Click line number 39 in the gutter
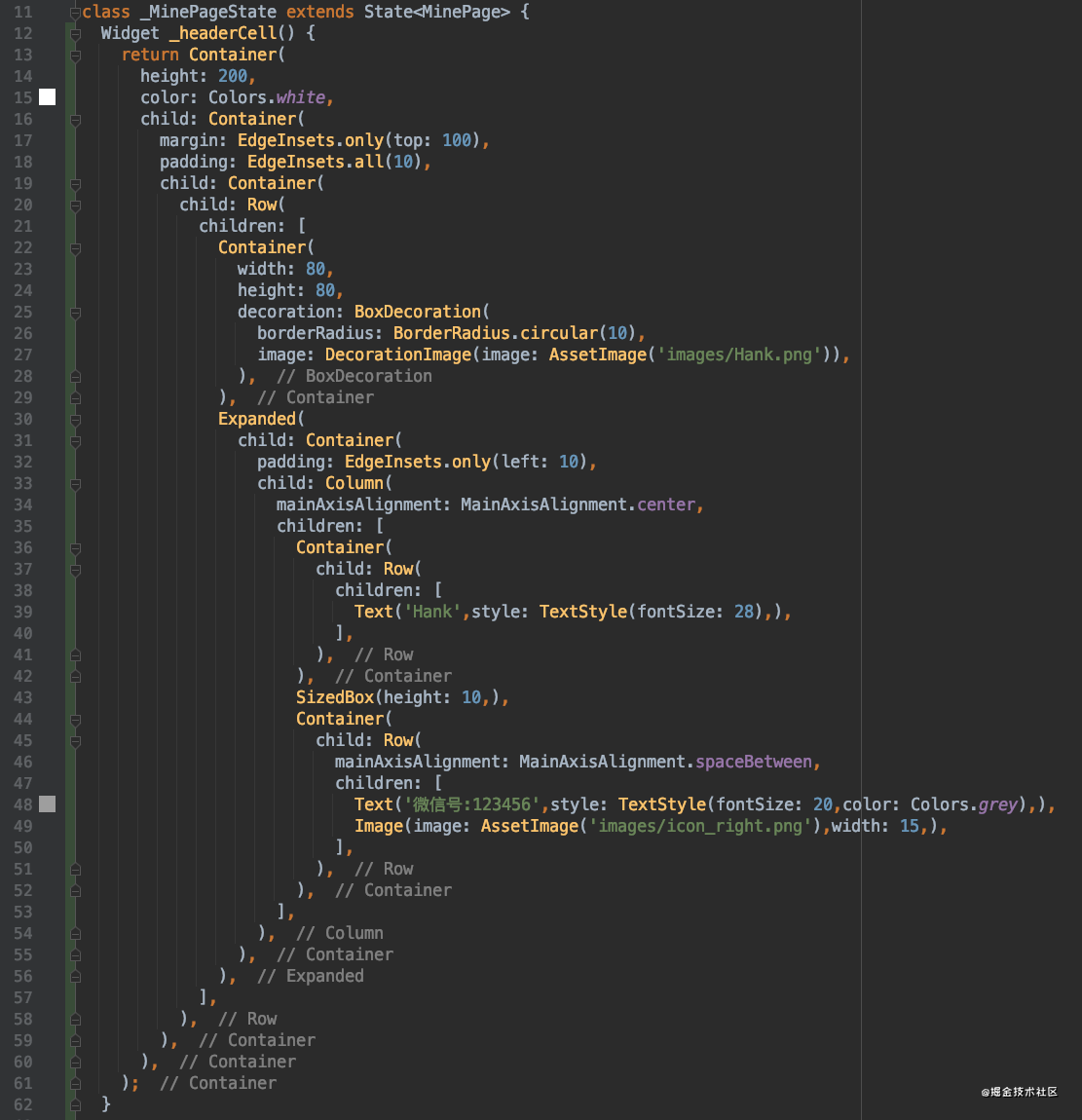This screenshot has height=1120, width=1082. click(22, 613)
